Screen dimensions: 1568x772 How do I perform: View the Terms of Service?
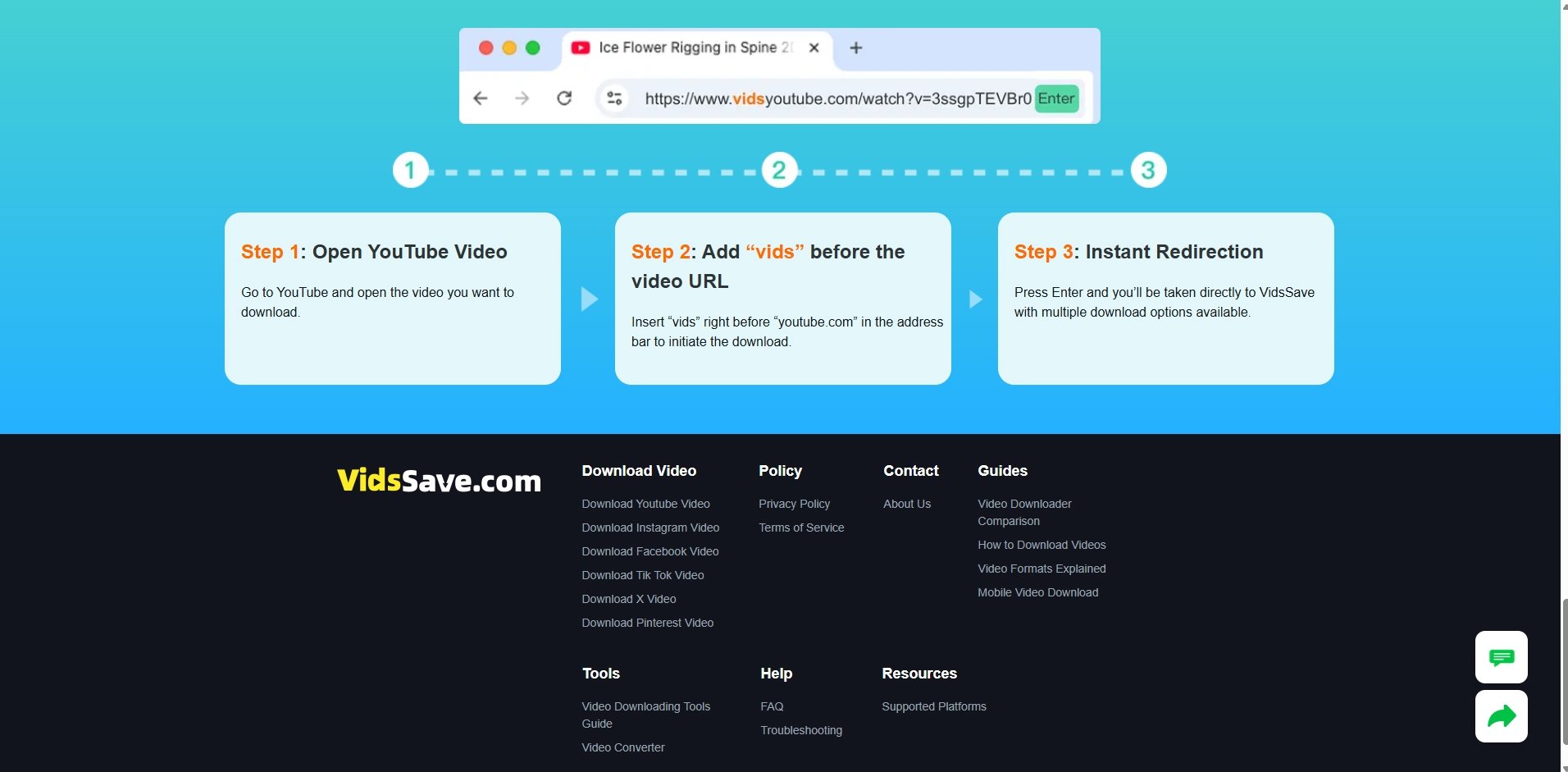(801, 528)
